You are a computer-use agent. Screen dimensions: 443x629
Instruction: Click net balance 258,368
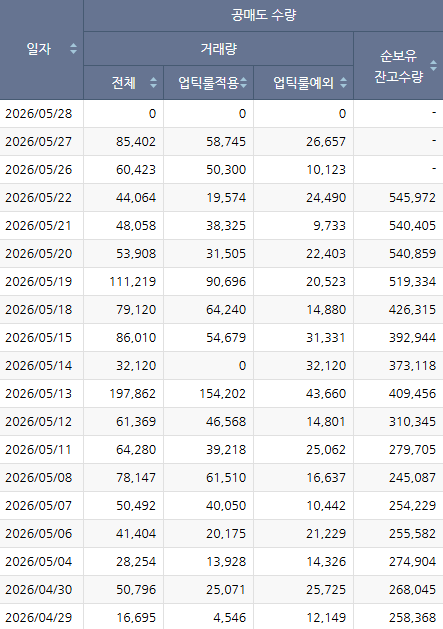point(413,618)
